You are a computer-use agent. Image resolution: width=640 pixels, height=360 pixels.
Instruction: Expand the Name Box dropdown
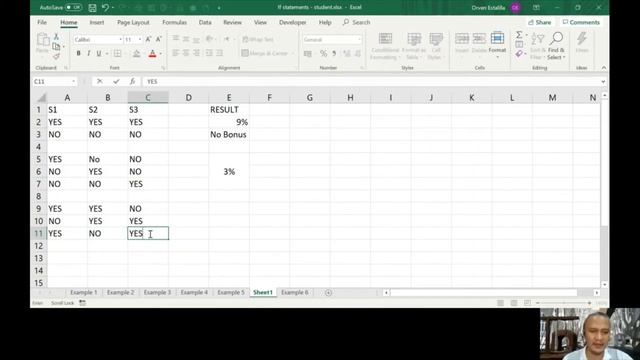tap(73, 82)
